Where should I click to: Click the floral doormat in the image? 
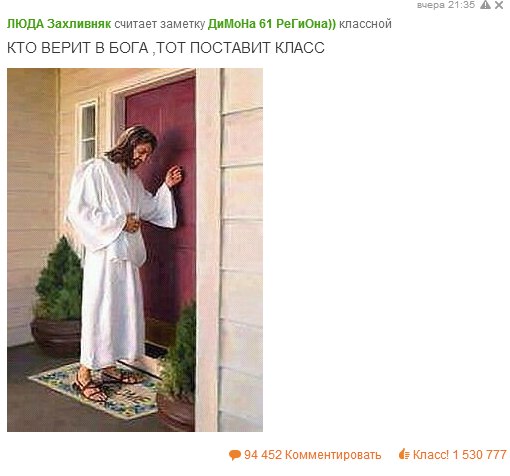point(95,390)
